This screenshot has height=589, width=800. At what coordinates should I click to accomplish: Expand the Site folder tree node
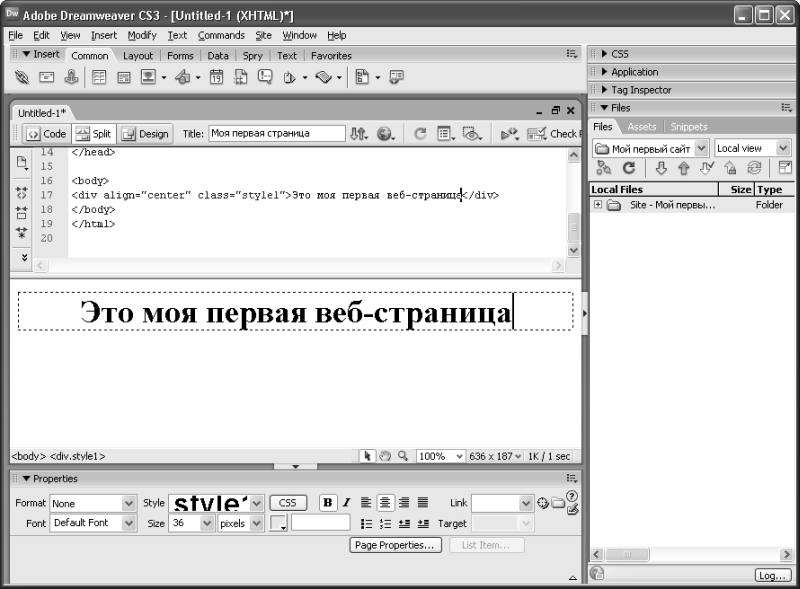pos(597,205)
